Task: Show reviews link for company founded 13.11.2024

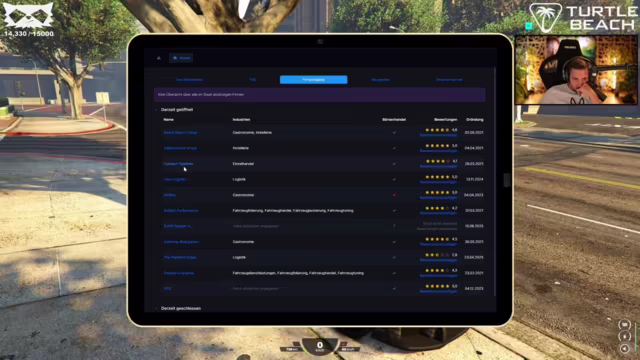Action: 438,182
